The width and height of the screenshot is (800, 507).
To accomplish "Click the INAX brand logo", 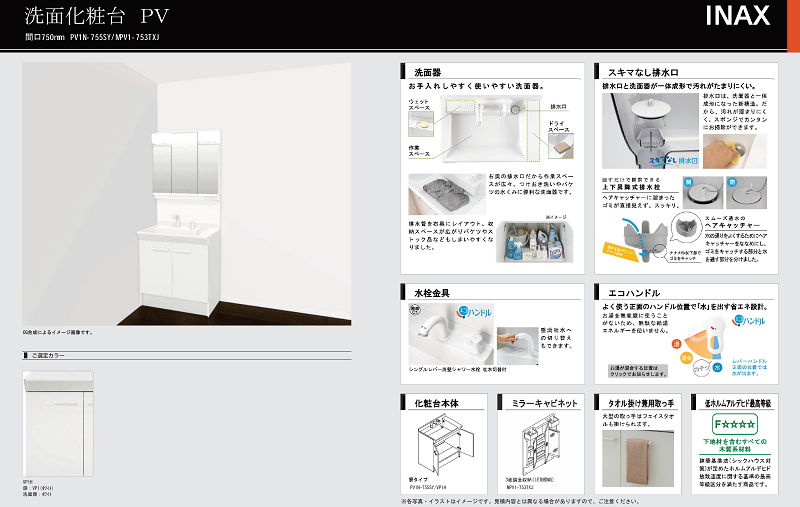I will [737, 16].
